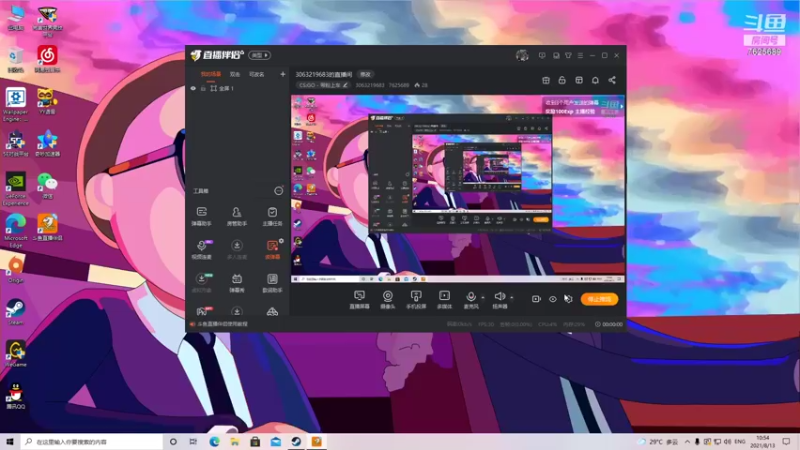Click the live preview canvas
Screen dimensions: 800x450
[458, 188]
